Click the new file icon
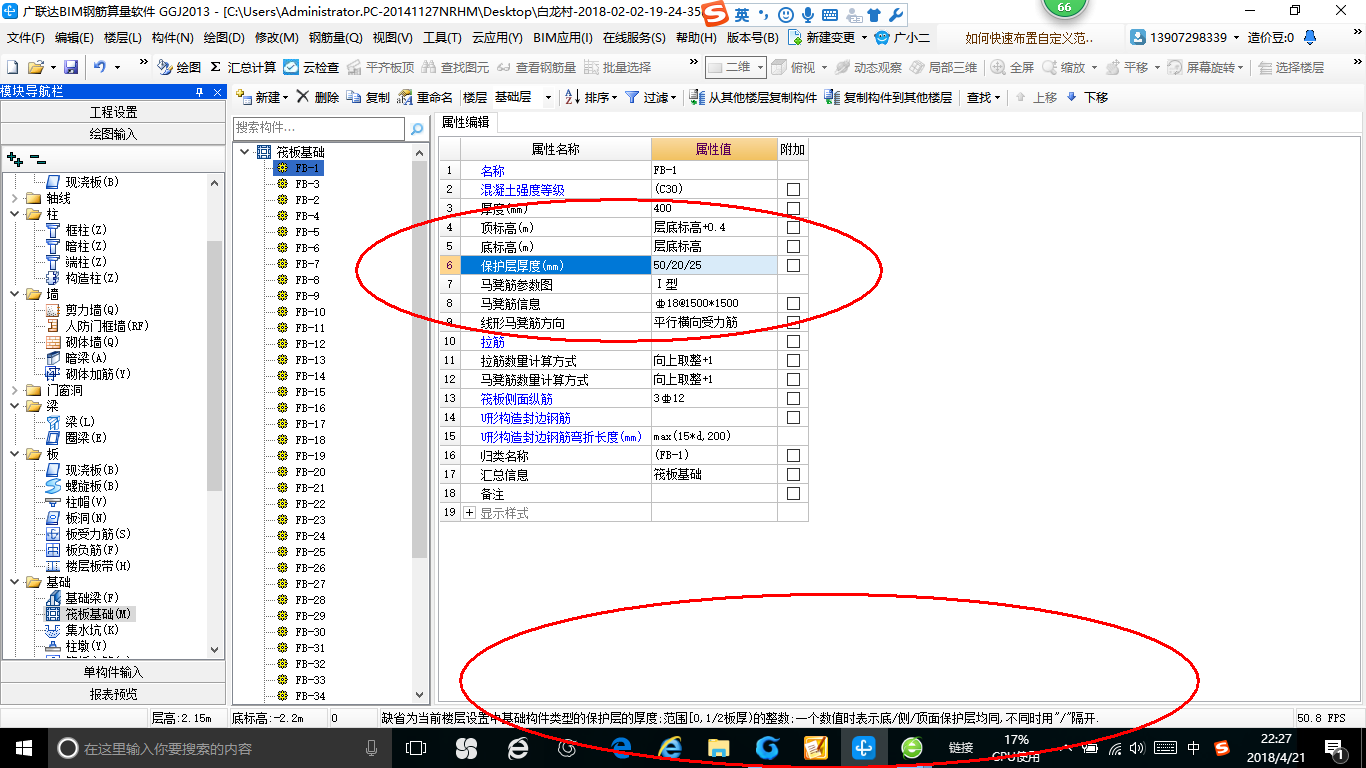The width and height of the screenshot is (1366, 768). pos(13,67)
